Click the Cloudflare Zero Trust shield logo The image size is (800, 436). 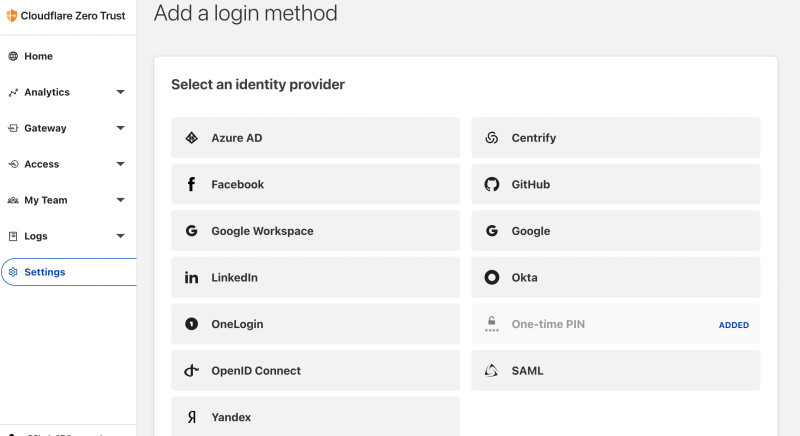coord(12,16)
